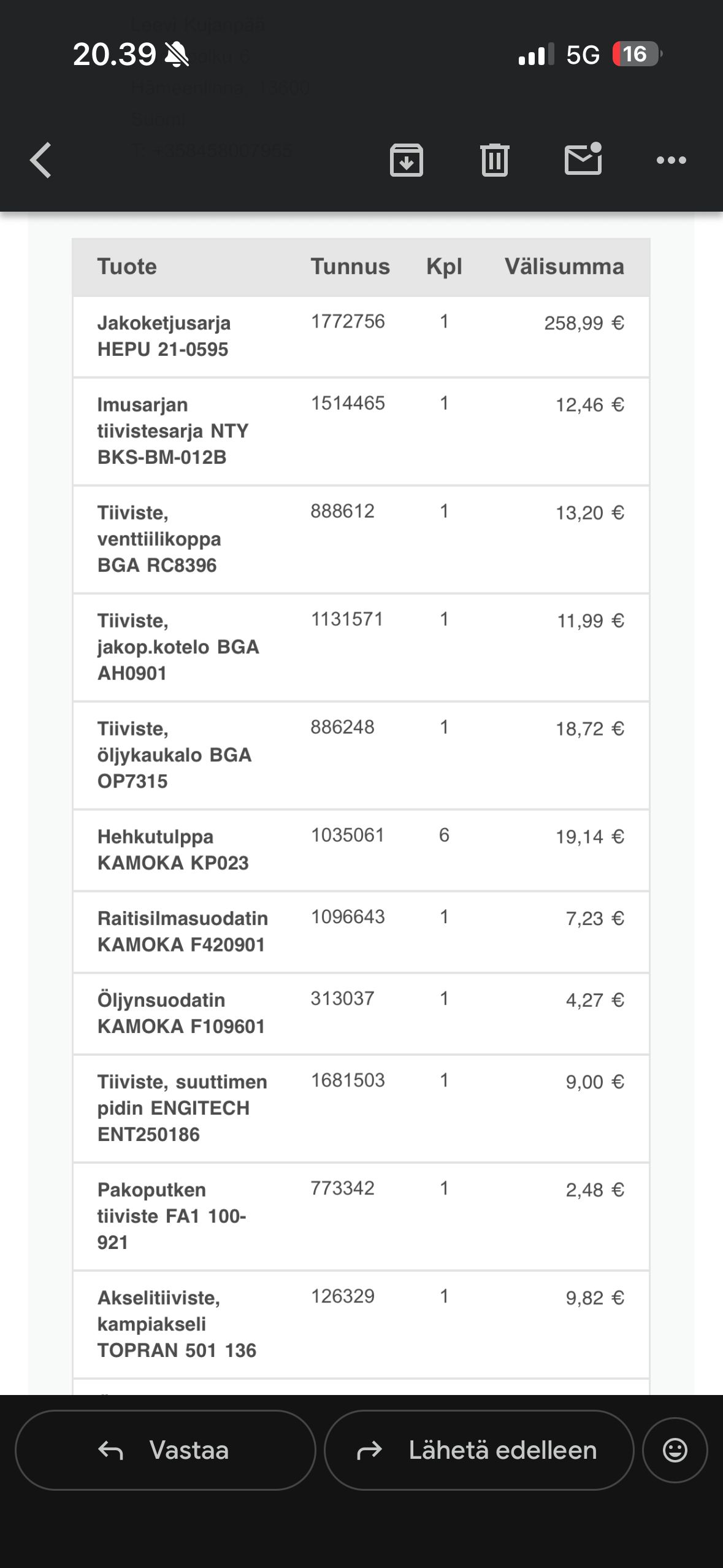Select the Välisumma column header
The image size is (723, 1568).
click(564, 267)
